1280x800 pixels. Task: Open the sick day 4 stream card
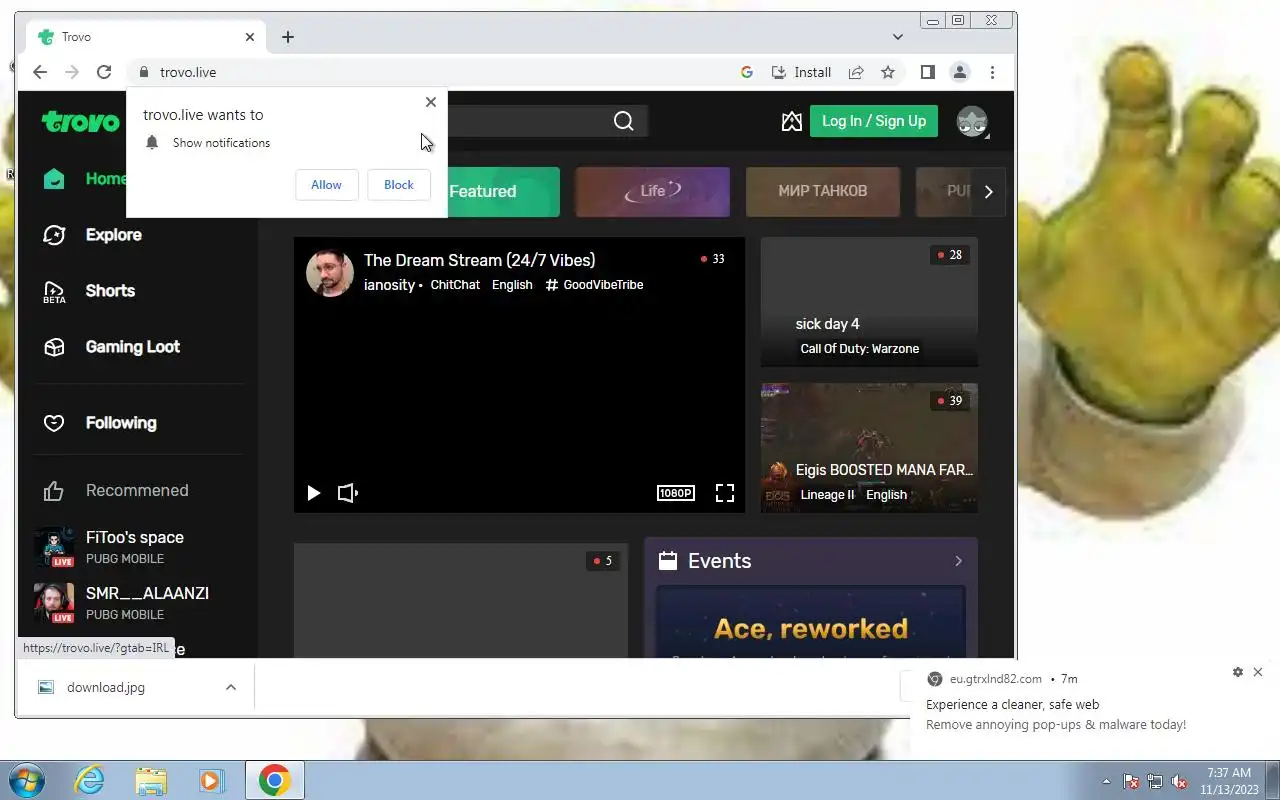pos(869,302)
